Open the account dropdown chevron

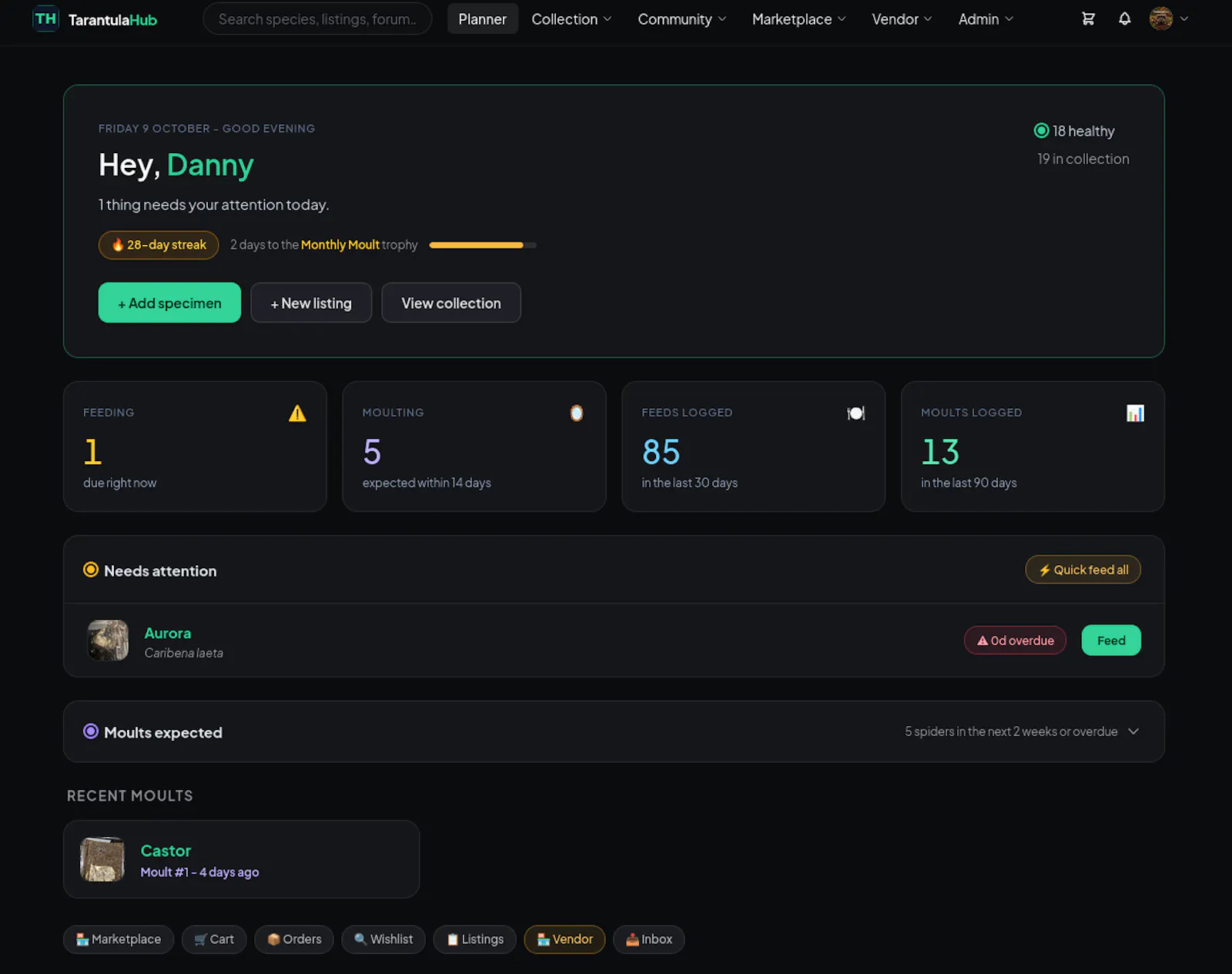(x=1184, y=18)
